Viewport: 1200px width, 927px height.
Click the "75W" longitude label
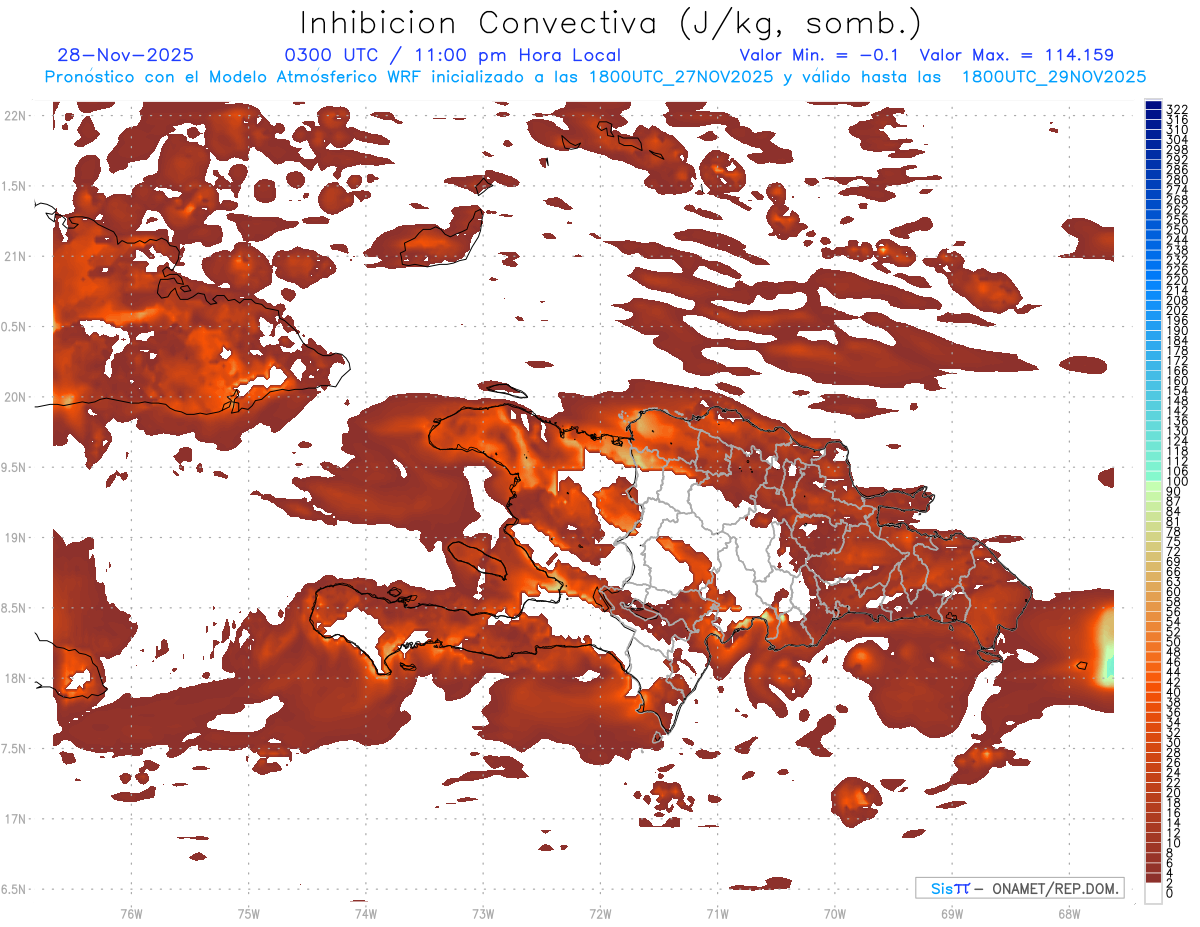point(249,914)
